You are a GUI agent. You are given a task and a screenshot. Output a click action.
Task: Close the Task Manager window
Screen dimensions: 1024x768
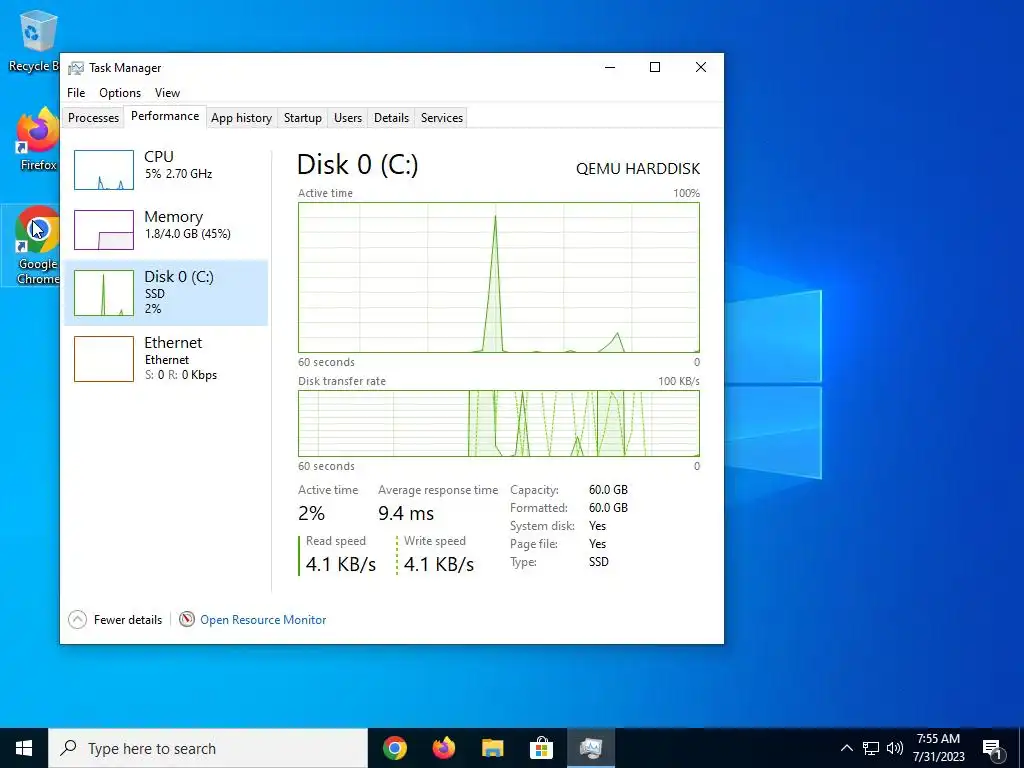(x=701, y=67)
